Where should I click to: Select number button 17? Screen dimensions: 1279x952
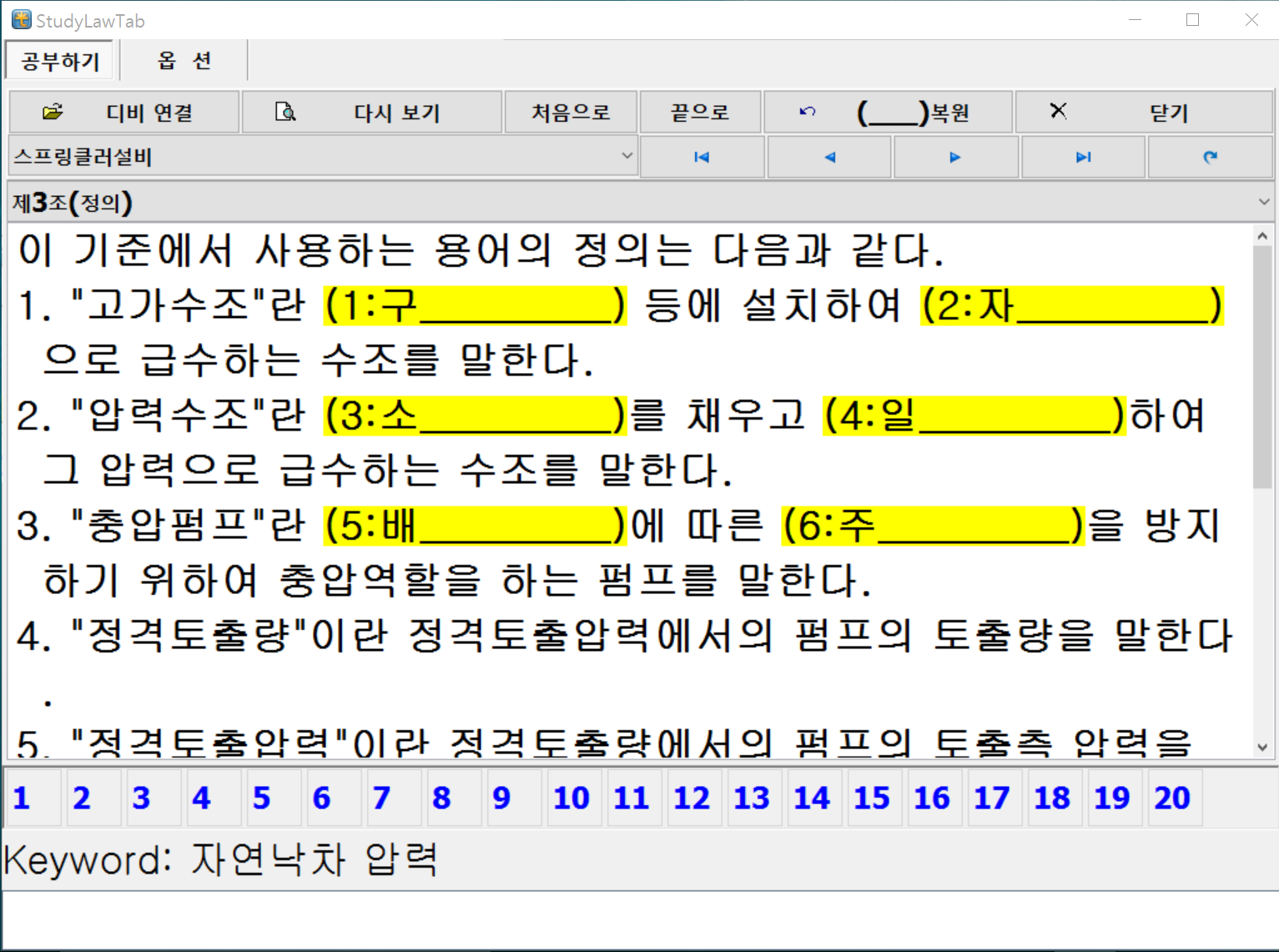[x=994, y=798]
